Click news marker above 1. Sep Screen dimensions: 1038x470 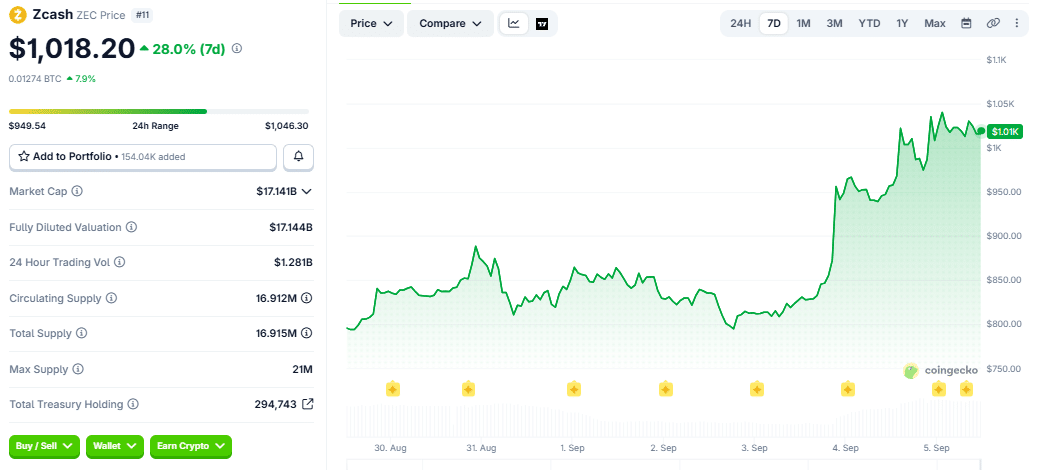tap(574, 389)
